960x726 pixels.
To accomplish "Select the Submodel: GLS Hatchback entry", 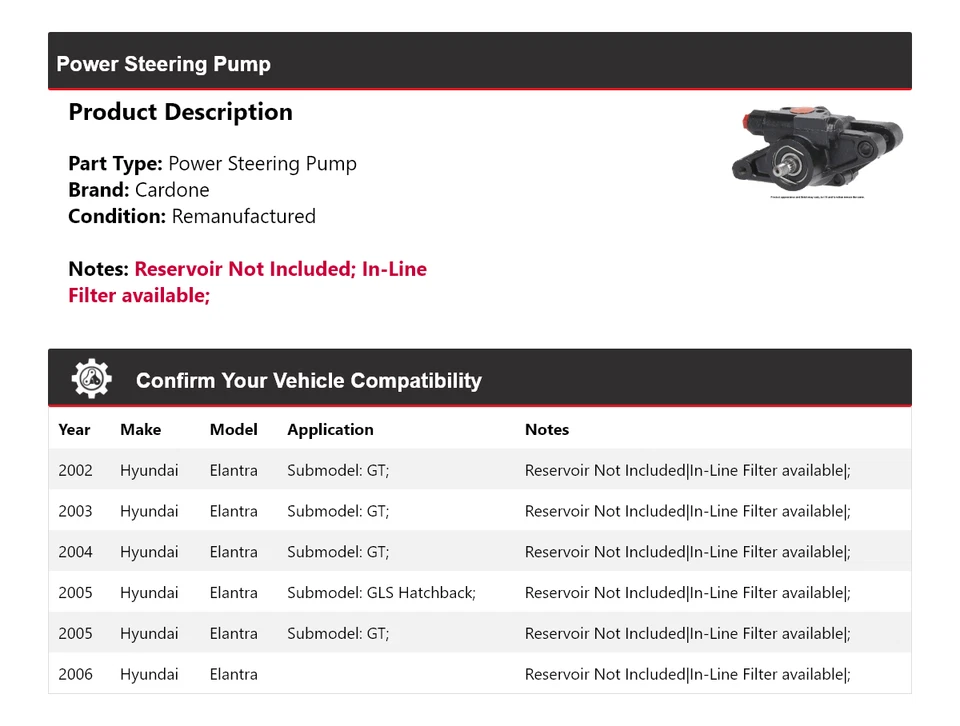I will pos(381,593).
